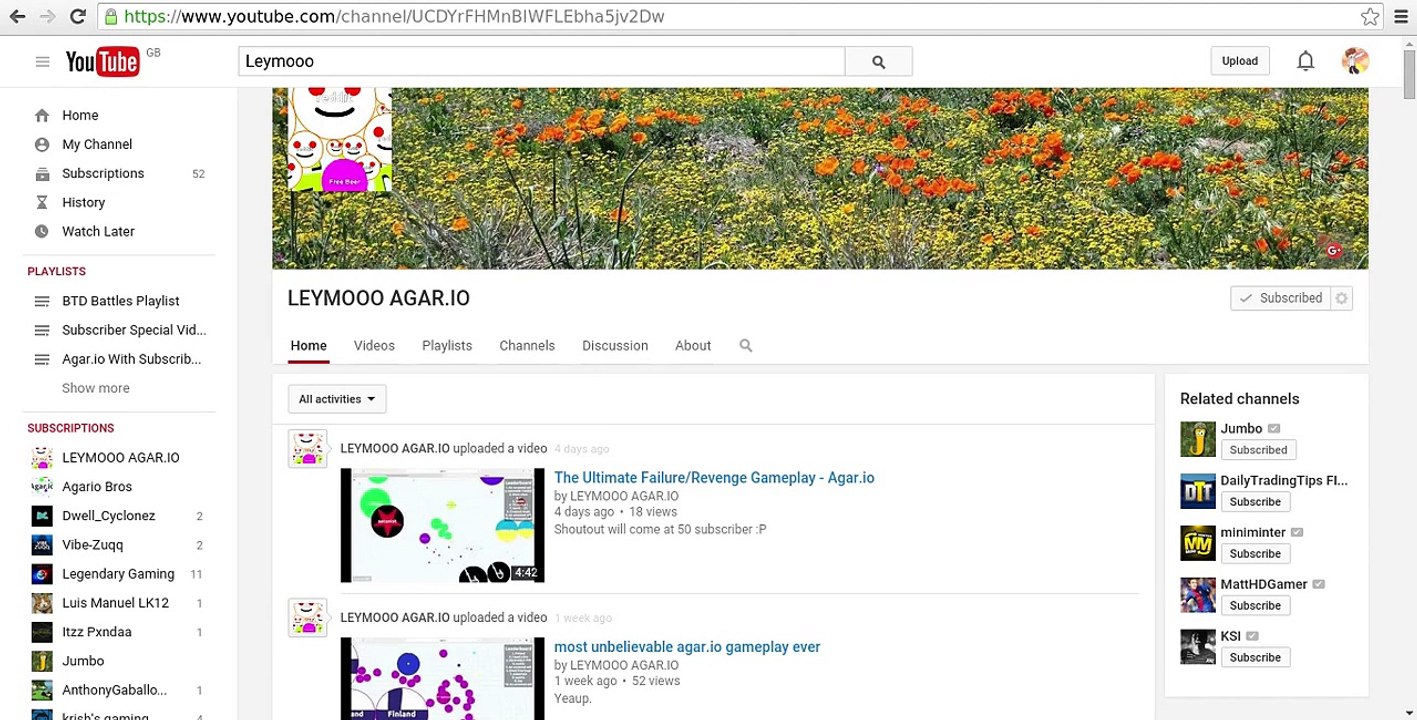The height and width of the screenshot is (720, 1417).
Task: Switch to the Playlists tab
Action: [447, 346]
